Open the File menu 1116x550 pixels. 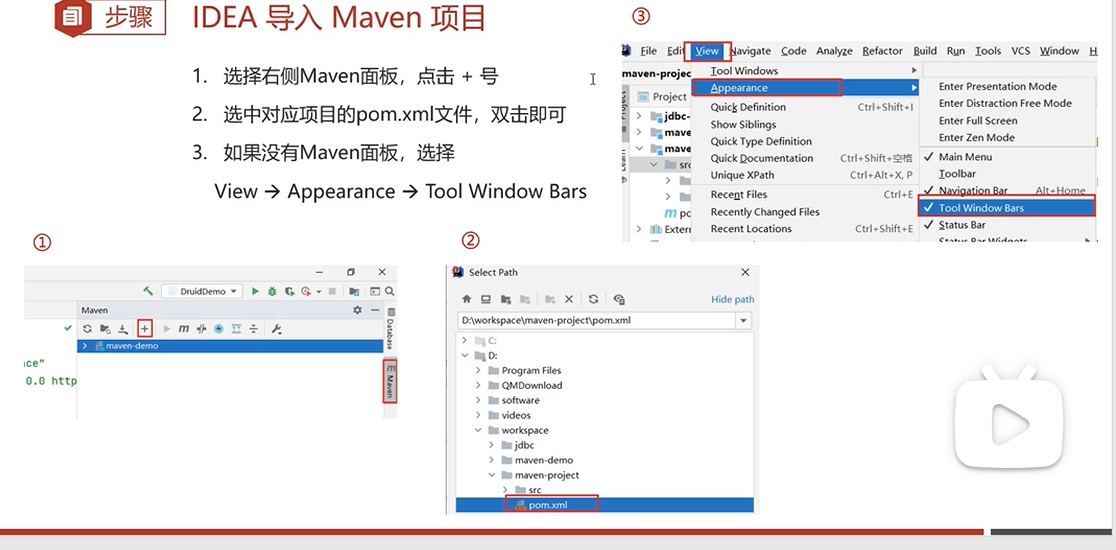pyautogui.click(x=648, y=51)
